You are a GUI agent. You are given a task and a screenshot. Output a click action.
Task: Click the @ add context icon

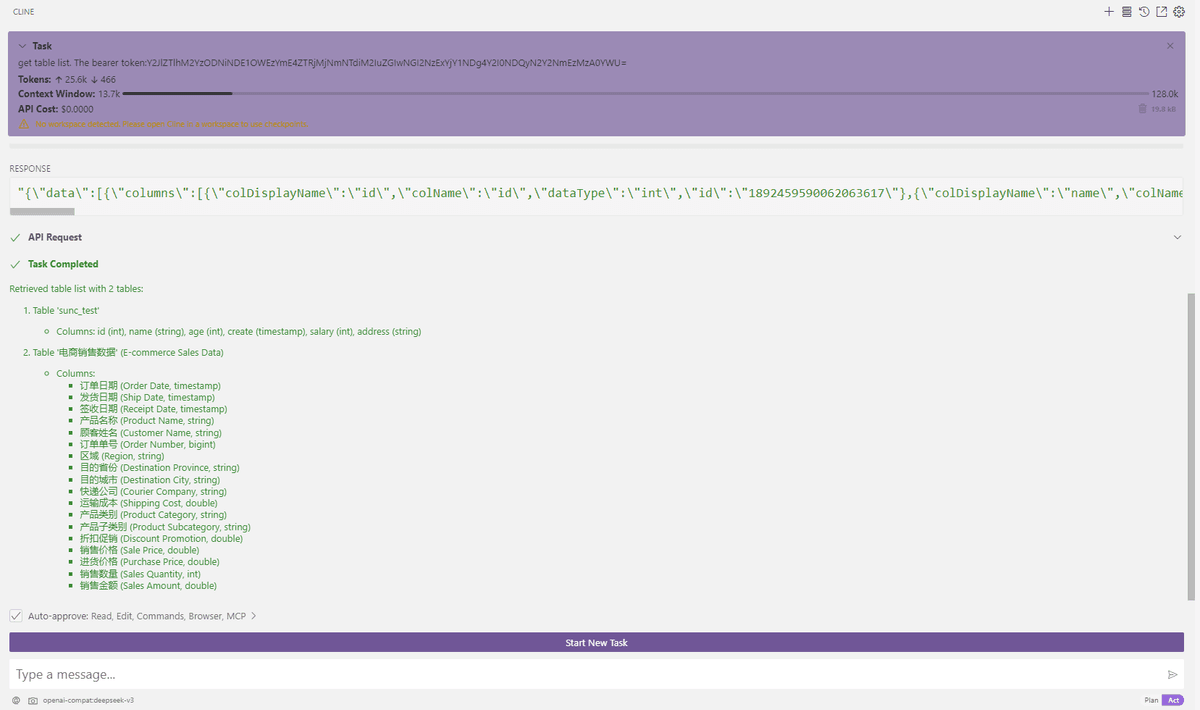click(x=16, y=700)
